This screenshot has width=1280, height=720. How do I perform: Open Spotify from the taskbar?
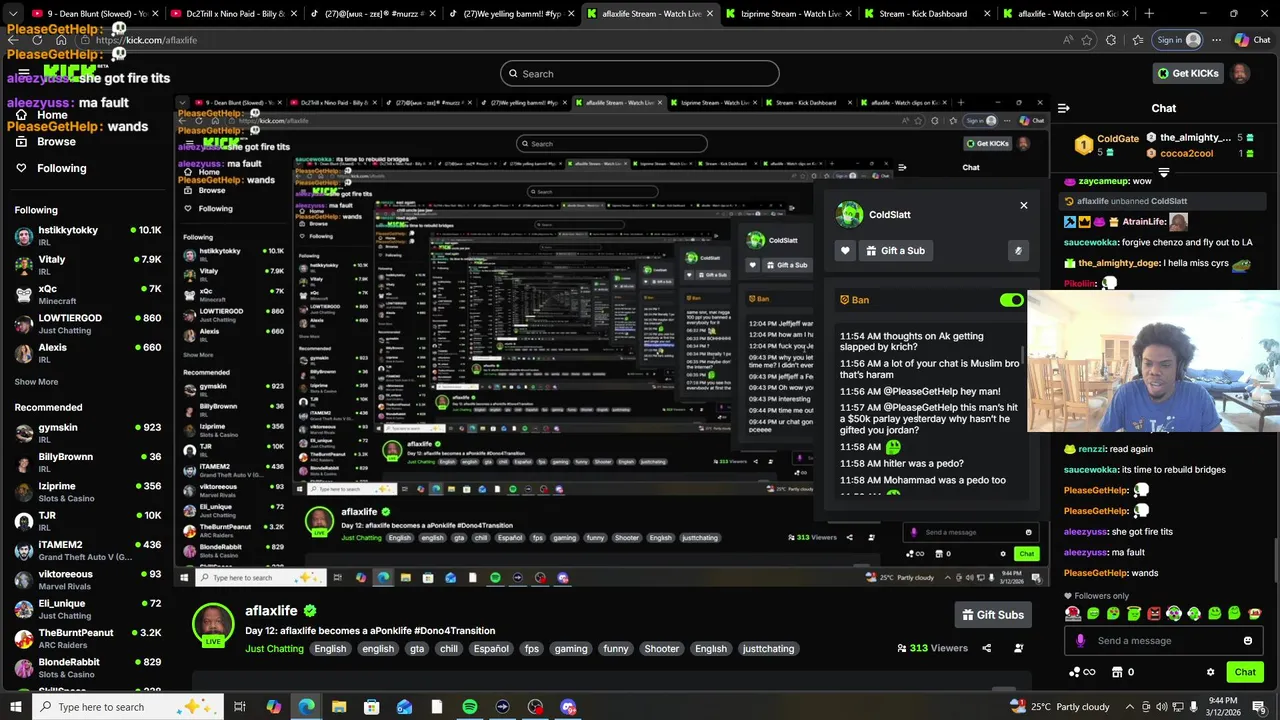point(470,707)
